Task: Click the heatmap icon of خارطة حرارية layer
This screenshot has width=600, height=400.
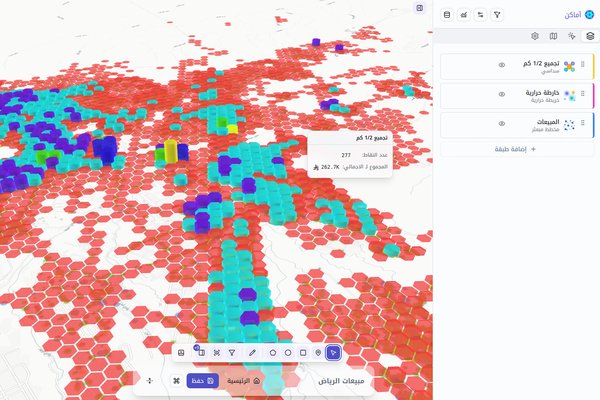Action: [x=569, y=96]
